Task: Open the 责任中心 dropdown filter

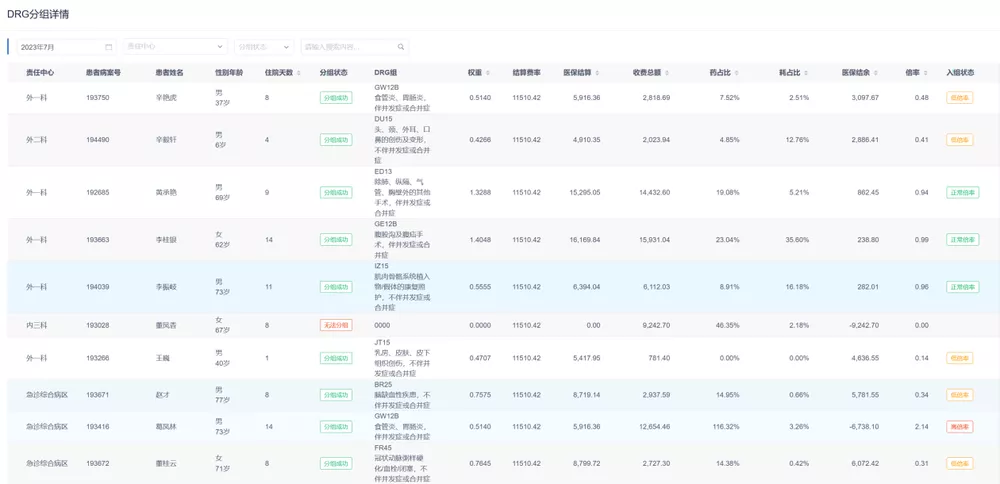Action: pos(176,47)
